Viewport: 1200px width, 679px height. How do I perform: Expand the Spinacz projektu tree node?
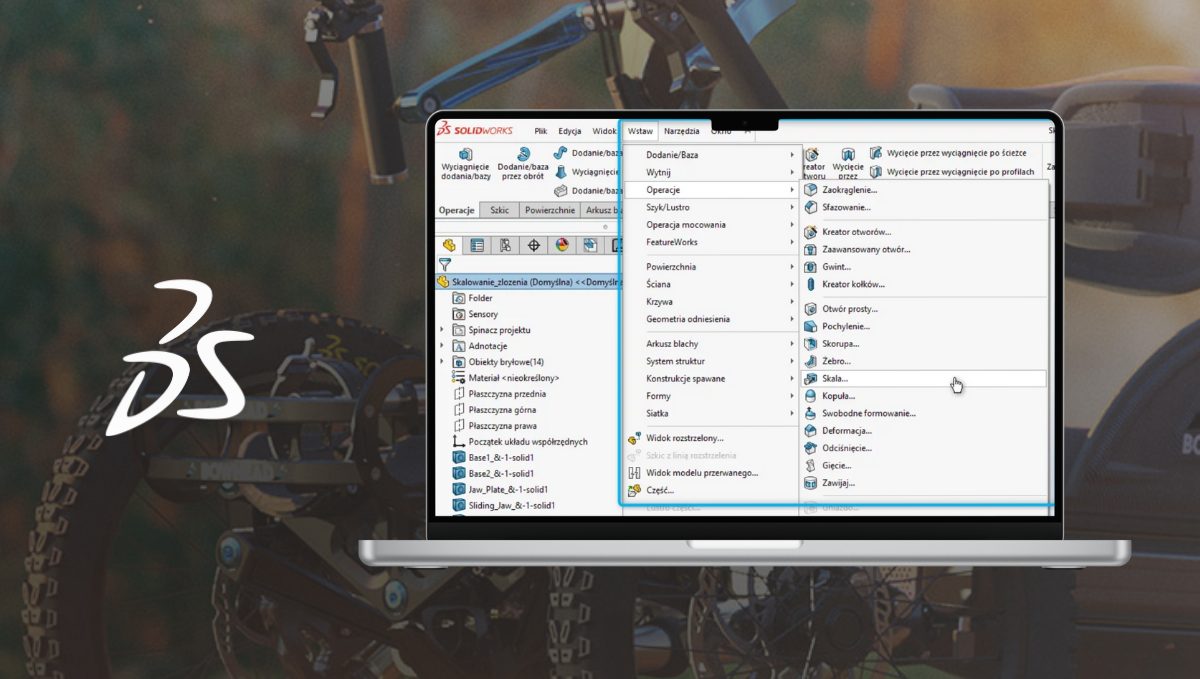(x=443, y=330)
